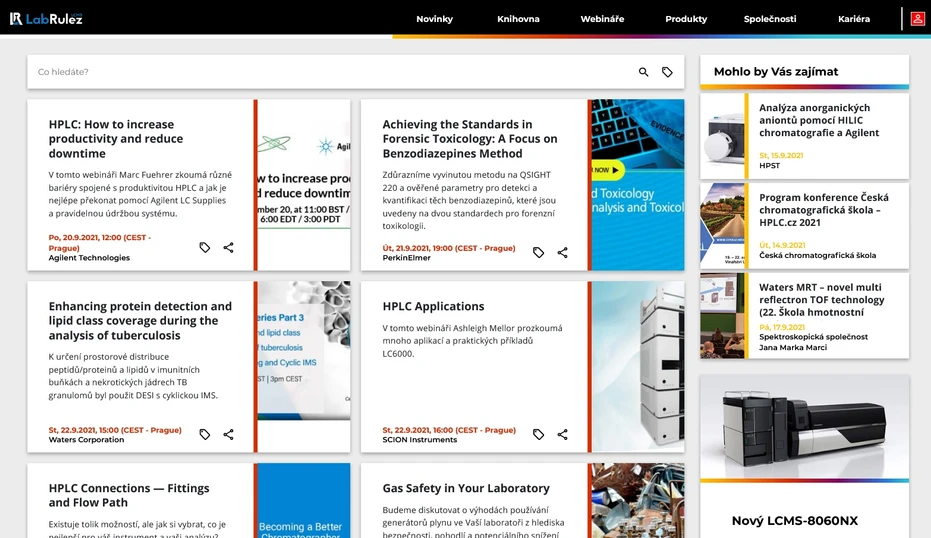Click the LabRulez logo

tap(46, 18)
